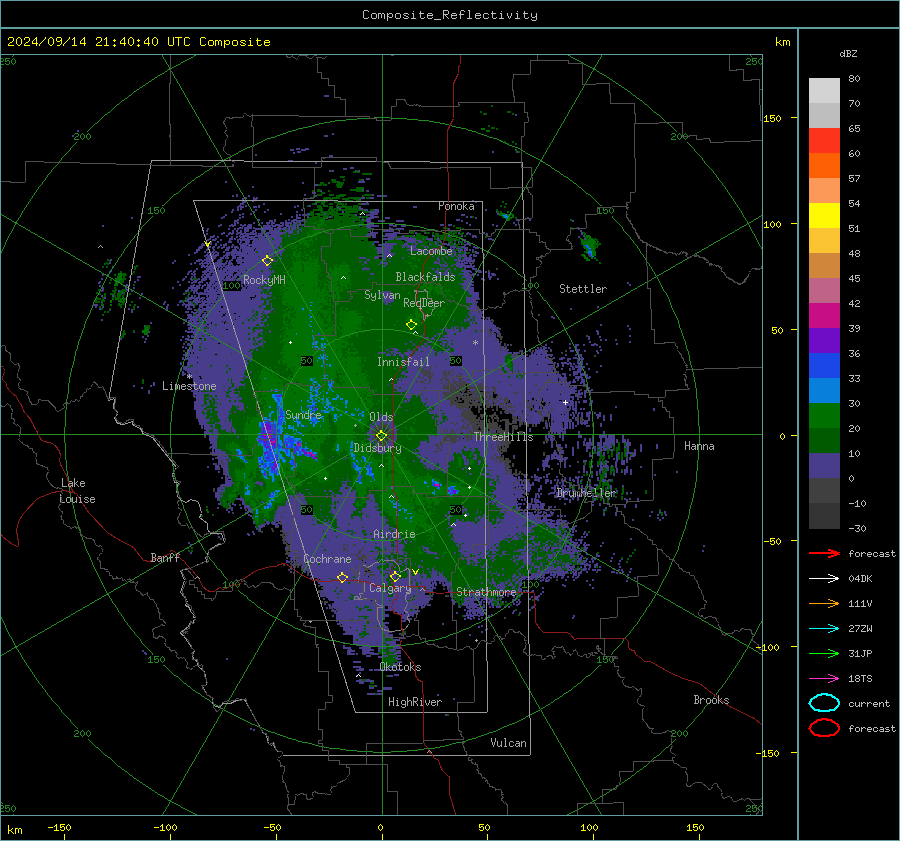The height and width of the screenshot is (841, 900).
Task: Click the ThreeHills city label
Action: pos(503,437)
